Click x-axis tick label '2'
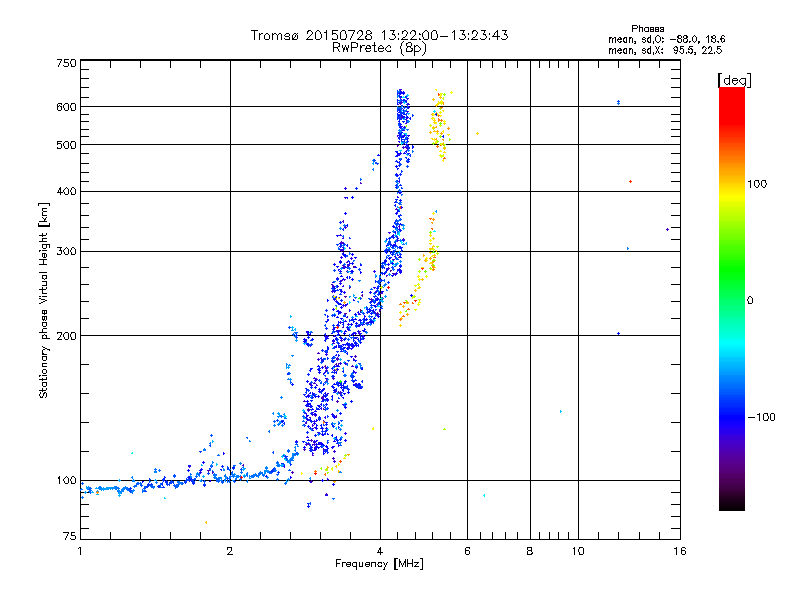Viewport: 800px width, 600px height. [x=230, y=551]
